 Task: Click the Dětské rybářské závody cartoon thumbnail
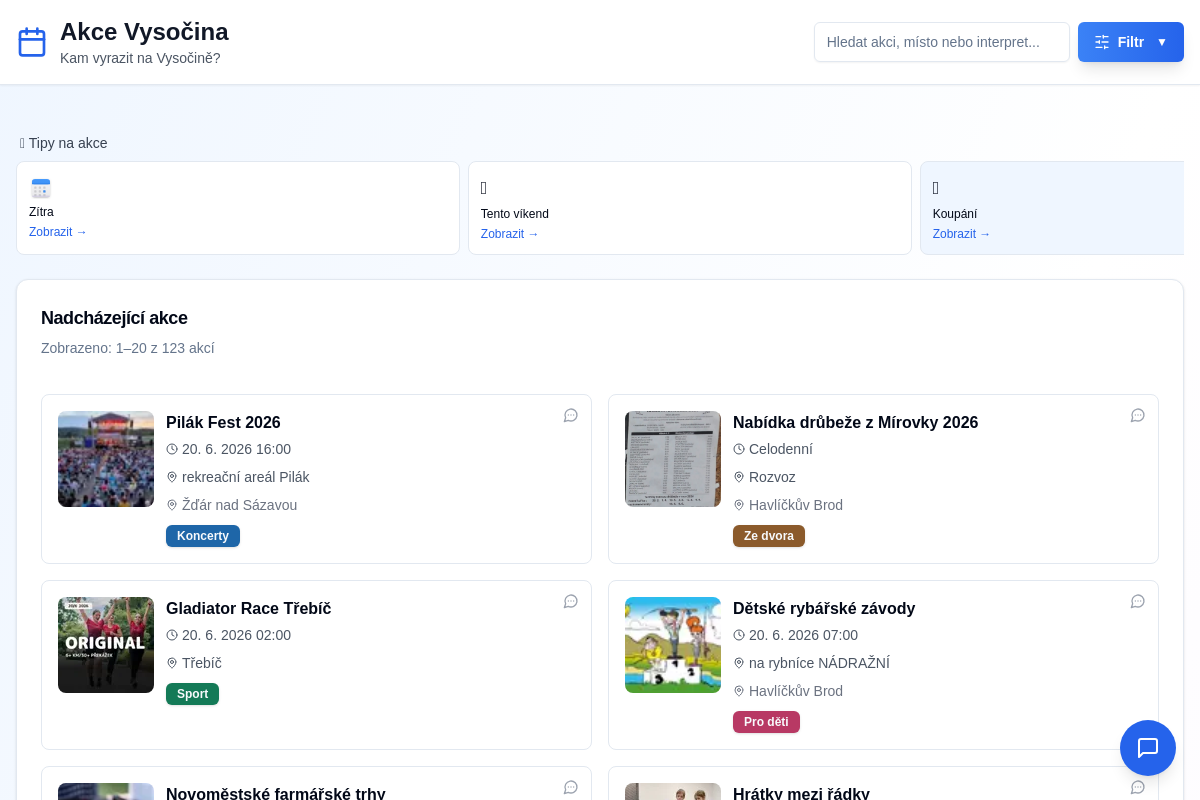pyautogui.click(x=673, y=645)
